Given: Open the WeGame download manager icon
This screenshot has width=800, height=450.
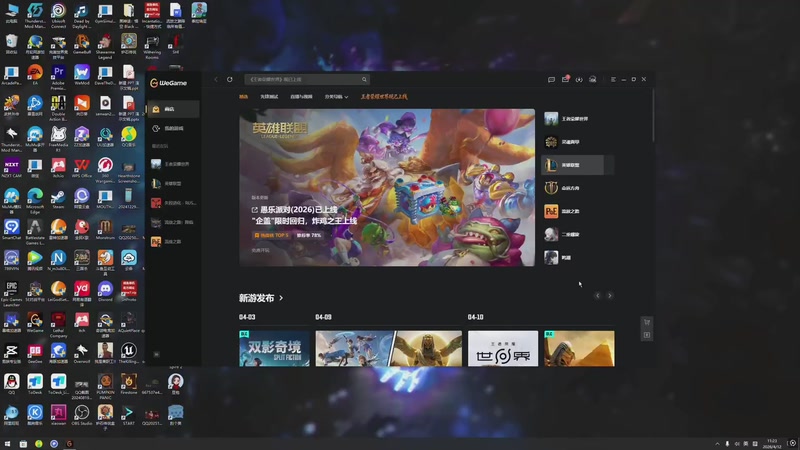Looking at the screenshot, I should point(579,80).
